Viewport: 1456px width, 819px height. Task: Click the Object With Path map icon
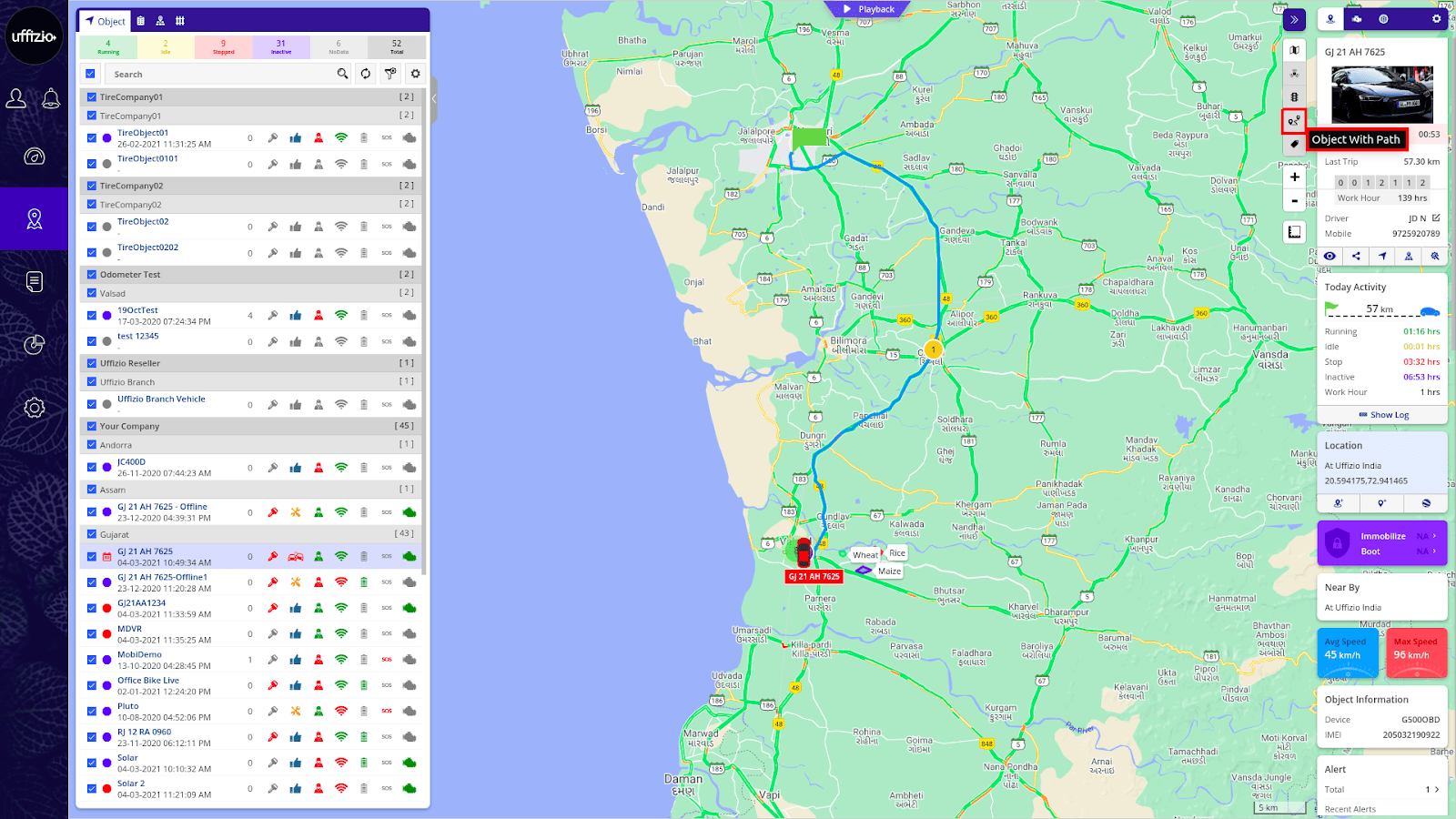click(x=1294, y=120)
